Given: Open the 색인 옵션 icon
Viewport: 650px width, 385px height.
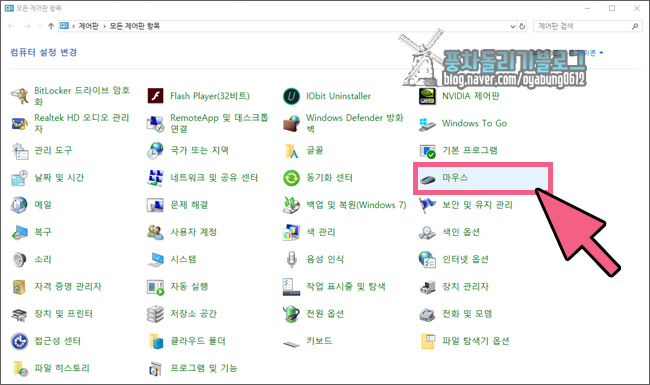Looking at the screenshot, I should click(427, 232).
